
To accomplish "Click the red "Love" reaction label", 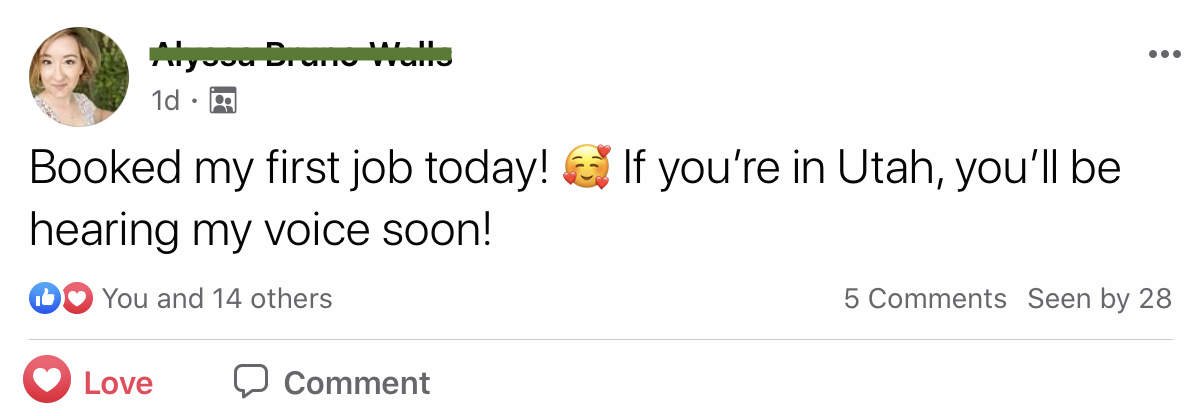I will (118, 383).
